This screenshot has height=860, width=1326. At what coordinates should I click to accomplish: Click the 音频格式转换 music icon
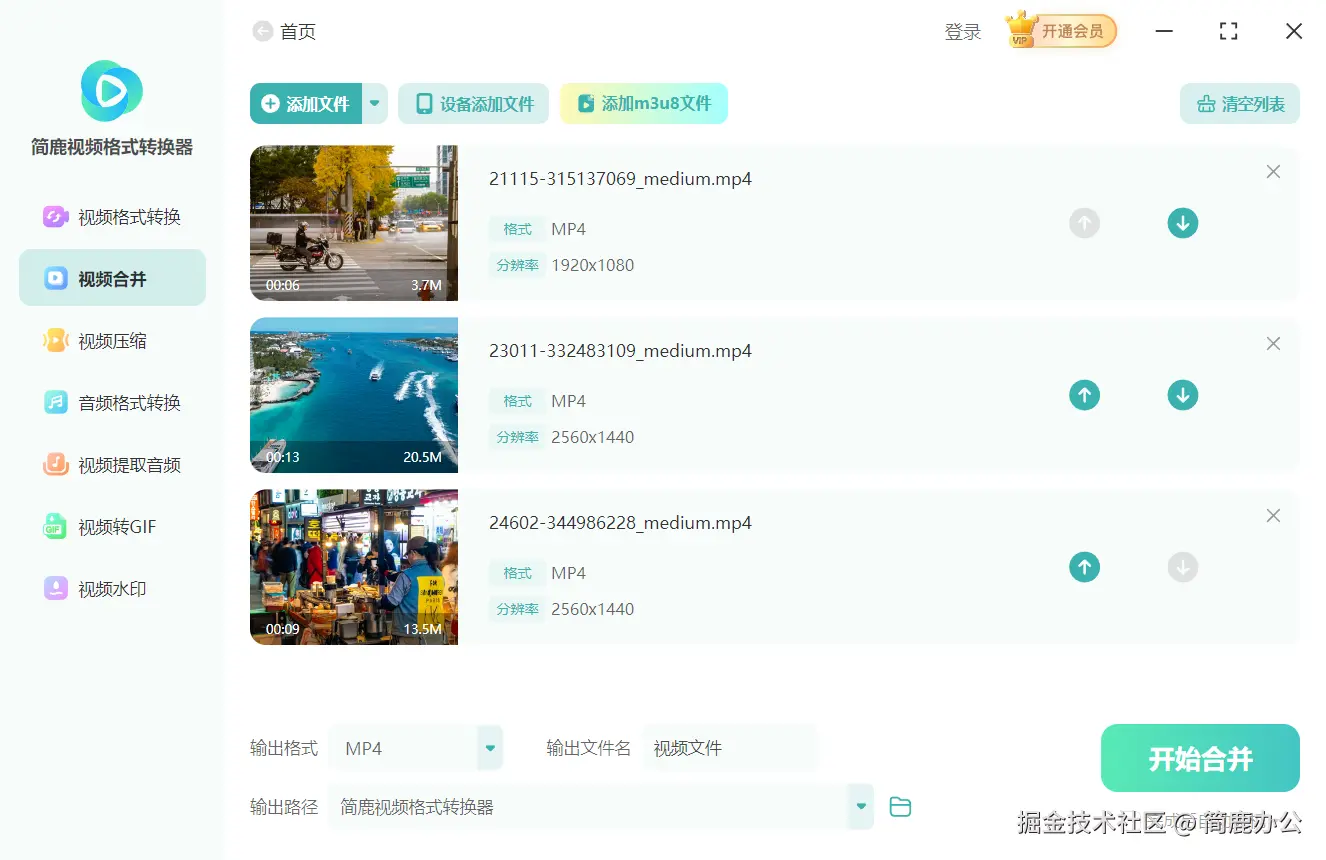55,403
